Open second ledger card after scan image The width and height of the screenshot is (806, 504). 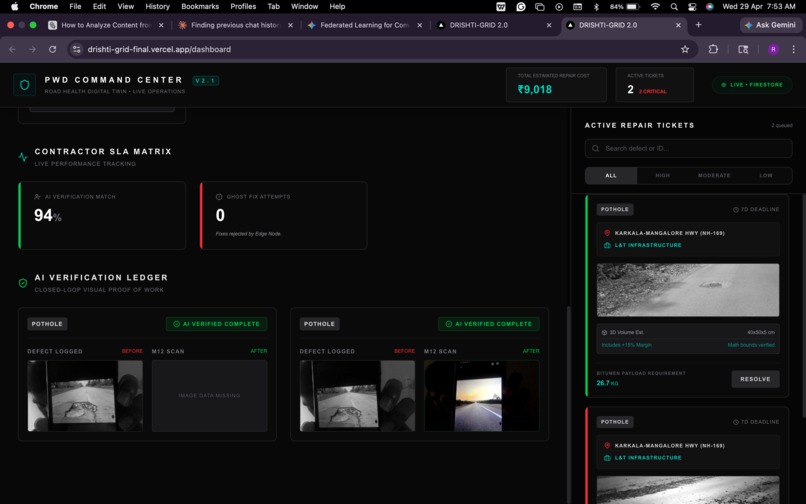pos(482,395)
